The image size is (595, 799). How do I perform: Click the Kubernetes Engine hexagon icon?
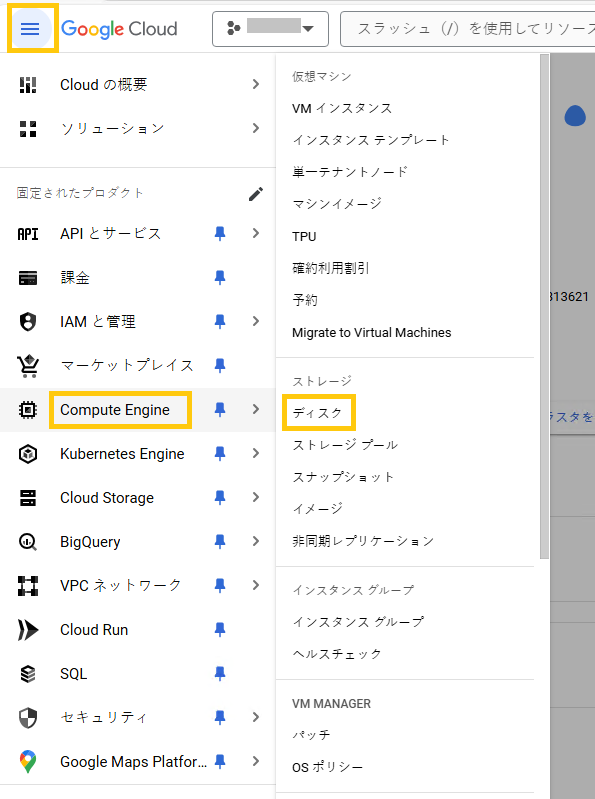(x=28, y=454)
